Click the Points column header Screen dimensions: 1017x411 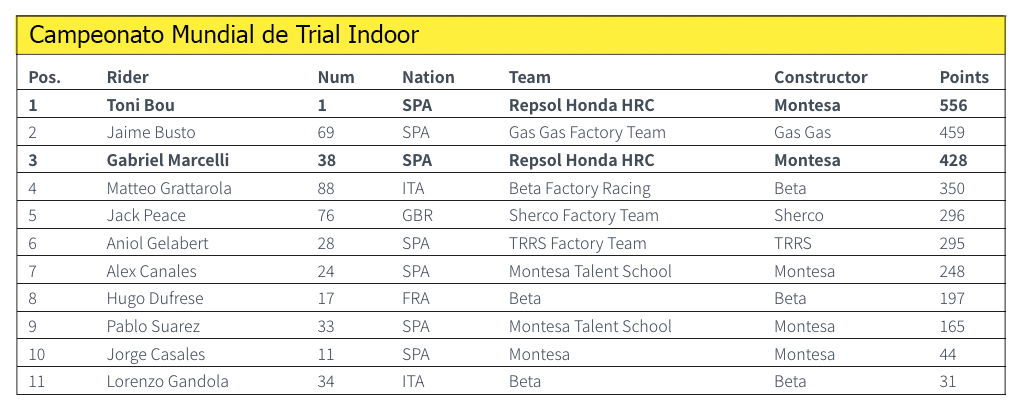964,77
